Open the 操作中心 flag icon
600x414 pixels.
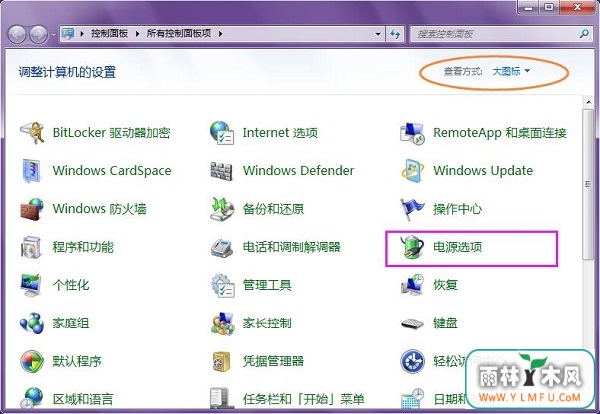(x=412, y=209)
